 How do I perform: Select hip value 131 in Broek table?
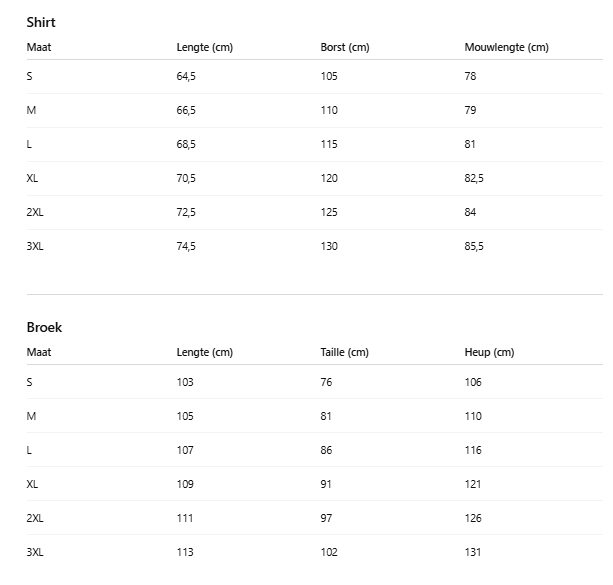pos(473,552)
